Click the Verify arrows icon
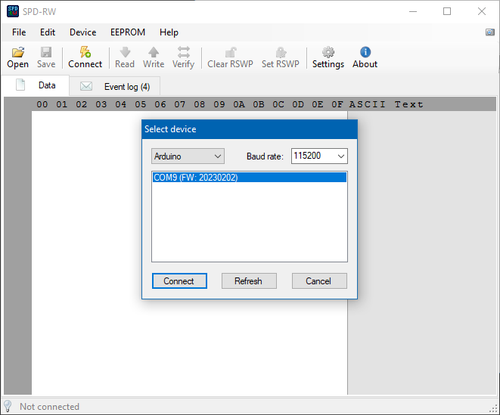 pos(183,52)
